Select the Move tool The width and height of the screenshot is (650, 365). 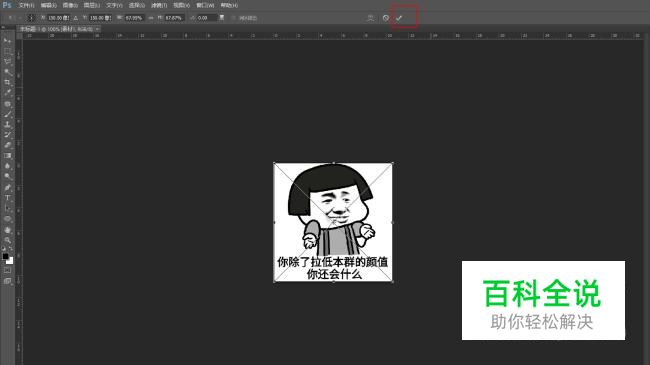pyautogui.click(x=7, y=41)
